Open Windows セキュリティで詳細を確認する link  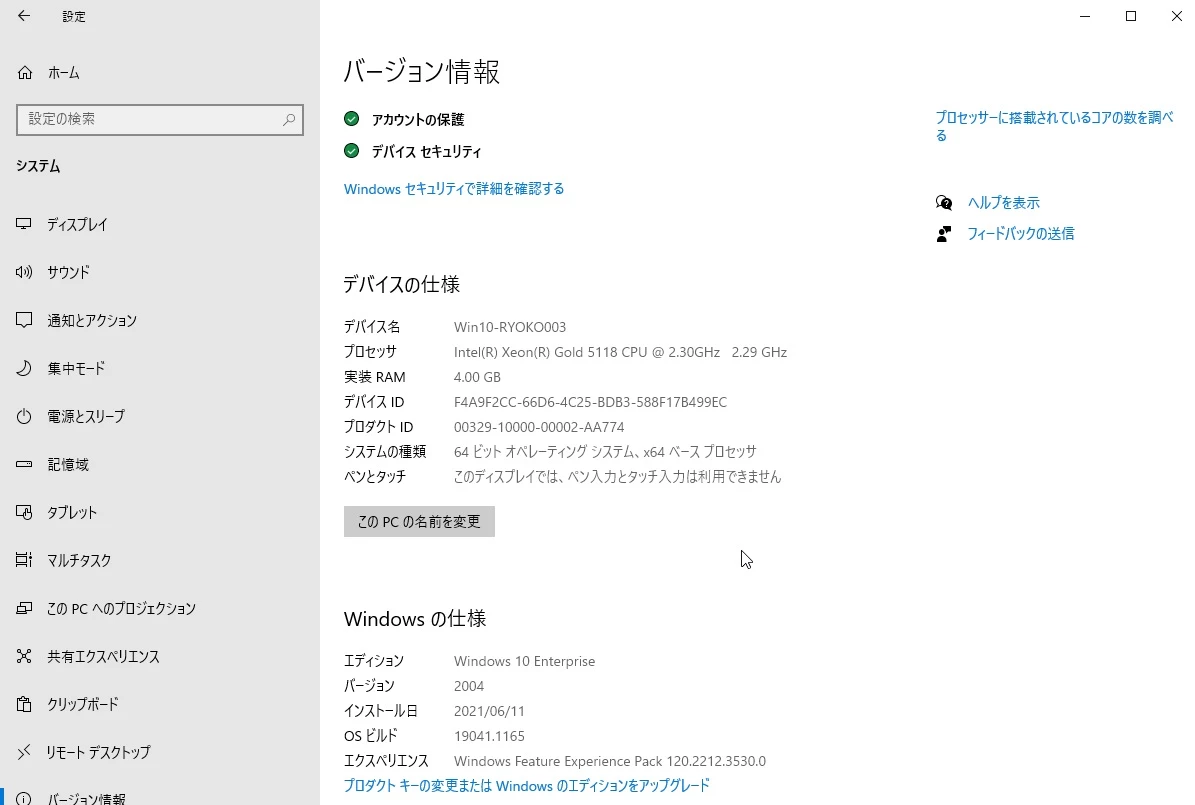point(454,189)
